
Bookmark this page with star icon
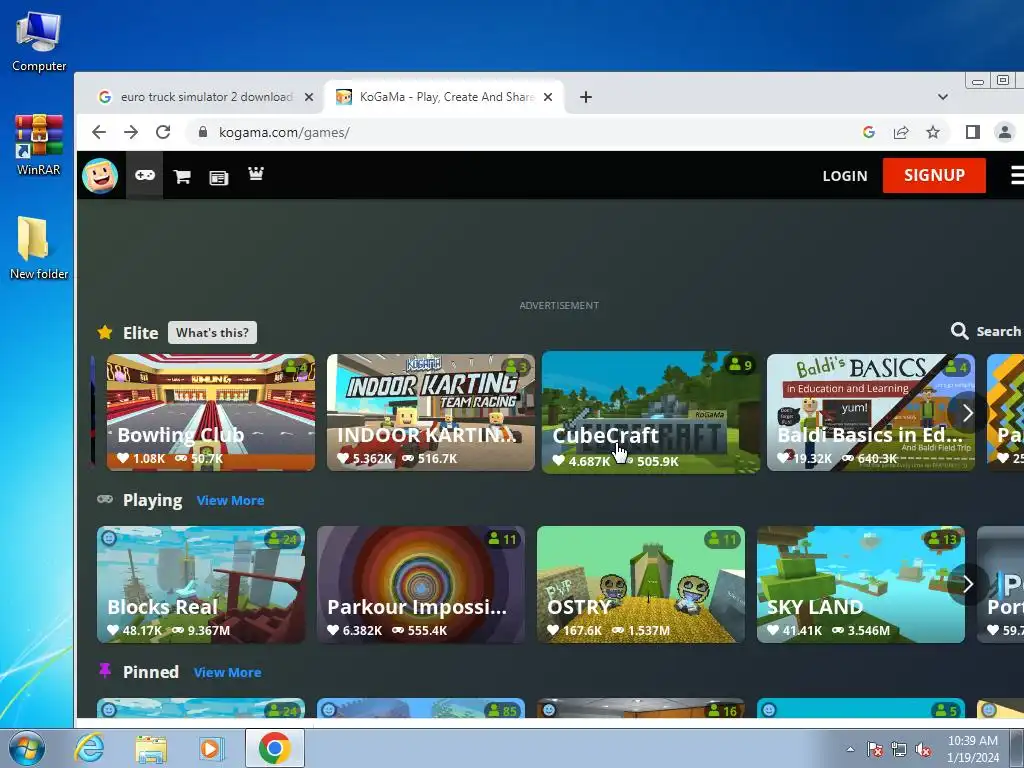pyautogui.click(x=933, y=132)
